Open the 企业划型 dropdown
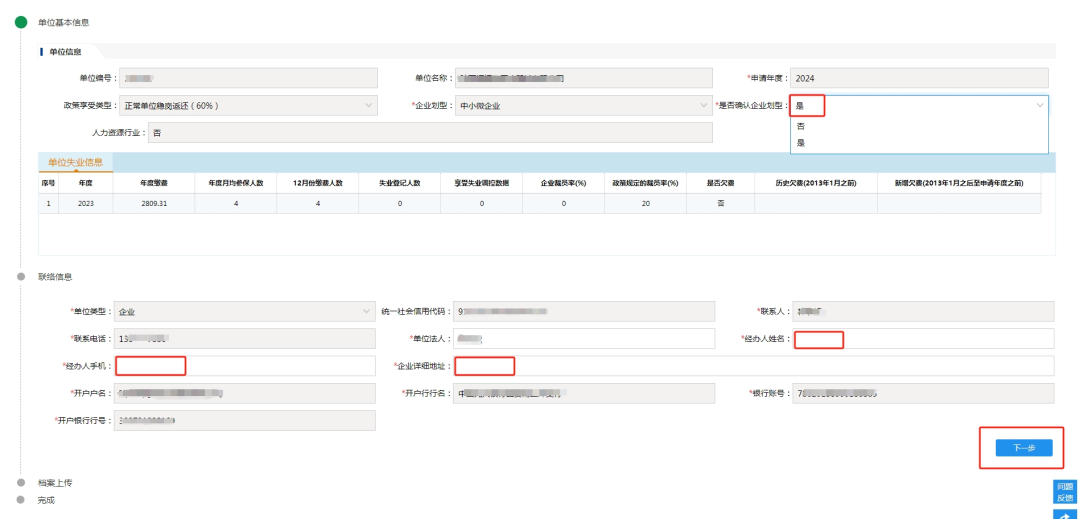 point(582,105)
